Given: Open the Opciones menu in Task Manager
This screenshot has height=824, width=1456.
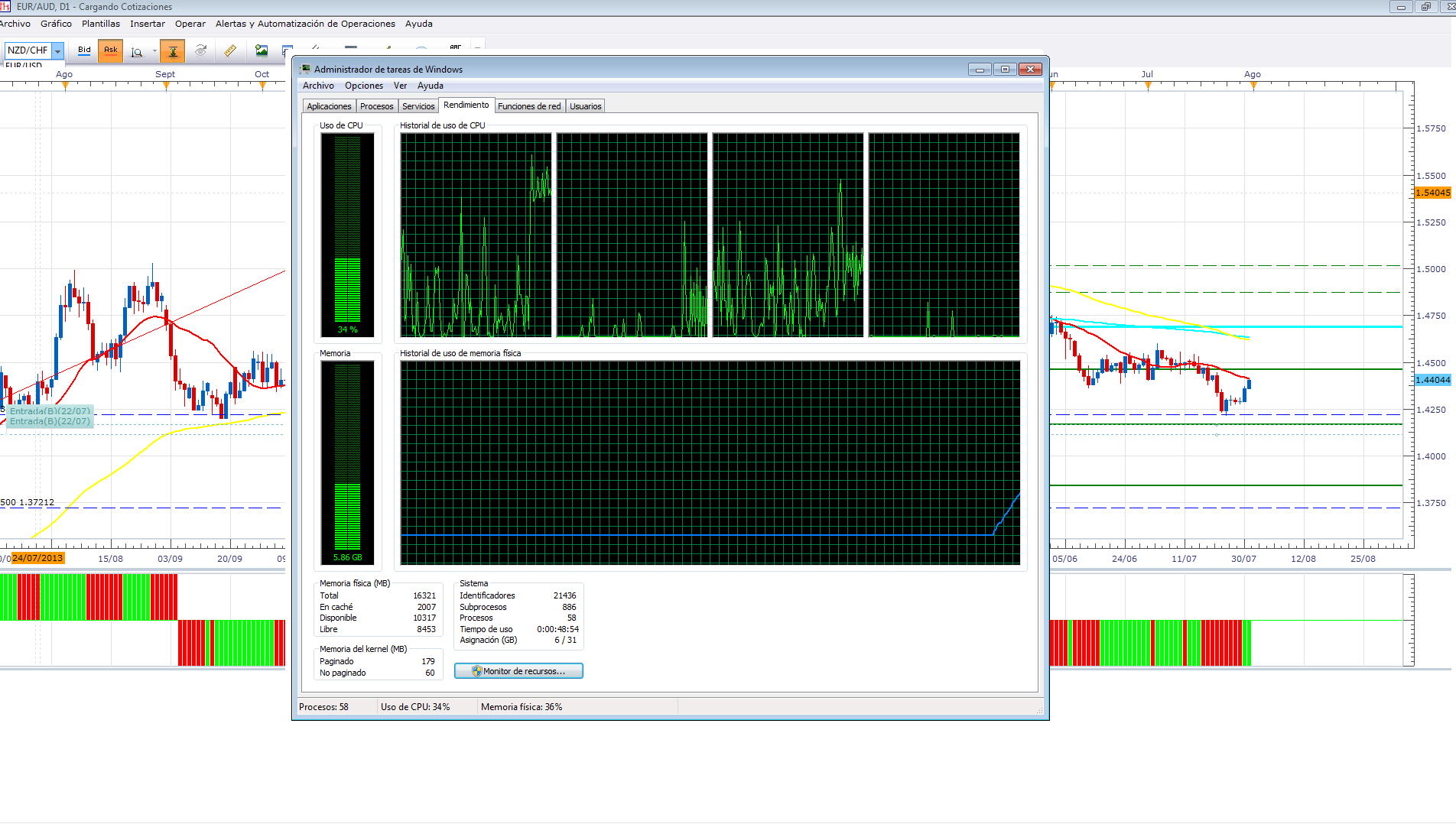Looking at the screenshot, I should coord(364,86).
